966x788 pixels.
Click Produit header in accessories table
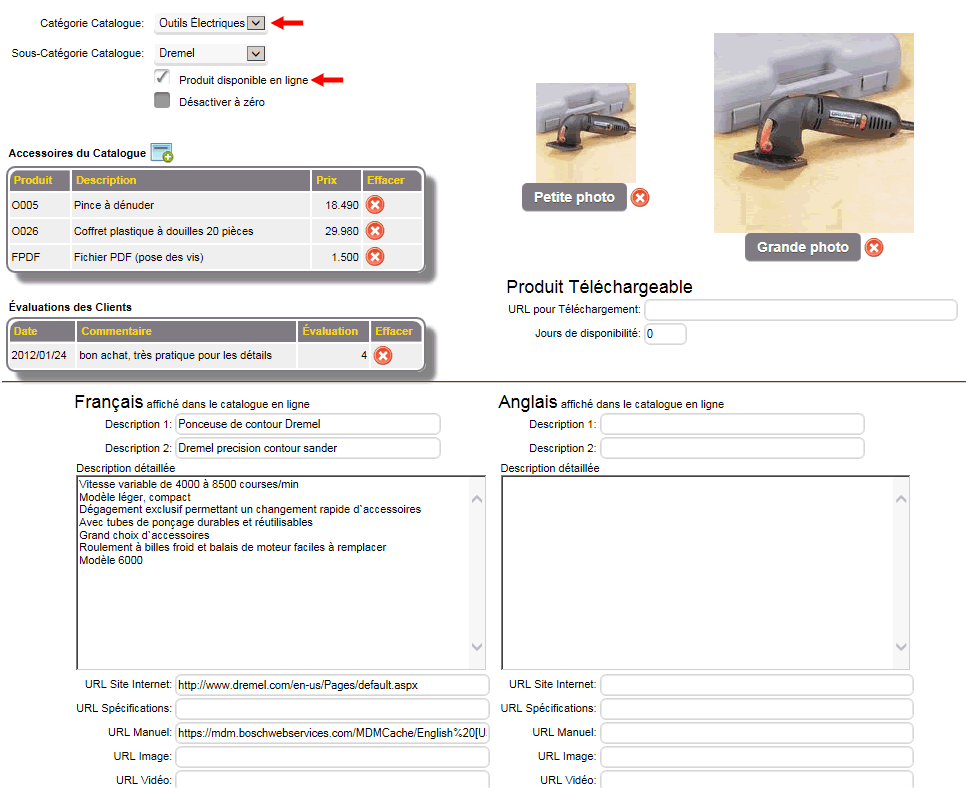39,181
